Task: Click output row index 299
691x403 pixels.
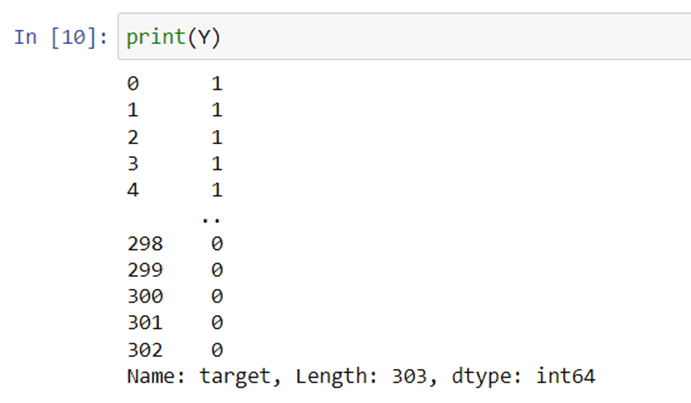Action: 145,270
